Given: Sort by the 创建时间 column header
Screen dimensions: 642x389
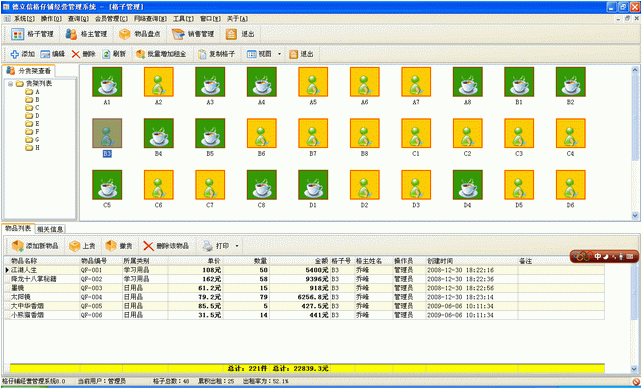Looking at the screenshot, I should (472, 261).
